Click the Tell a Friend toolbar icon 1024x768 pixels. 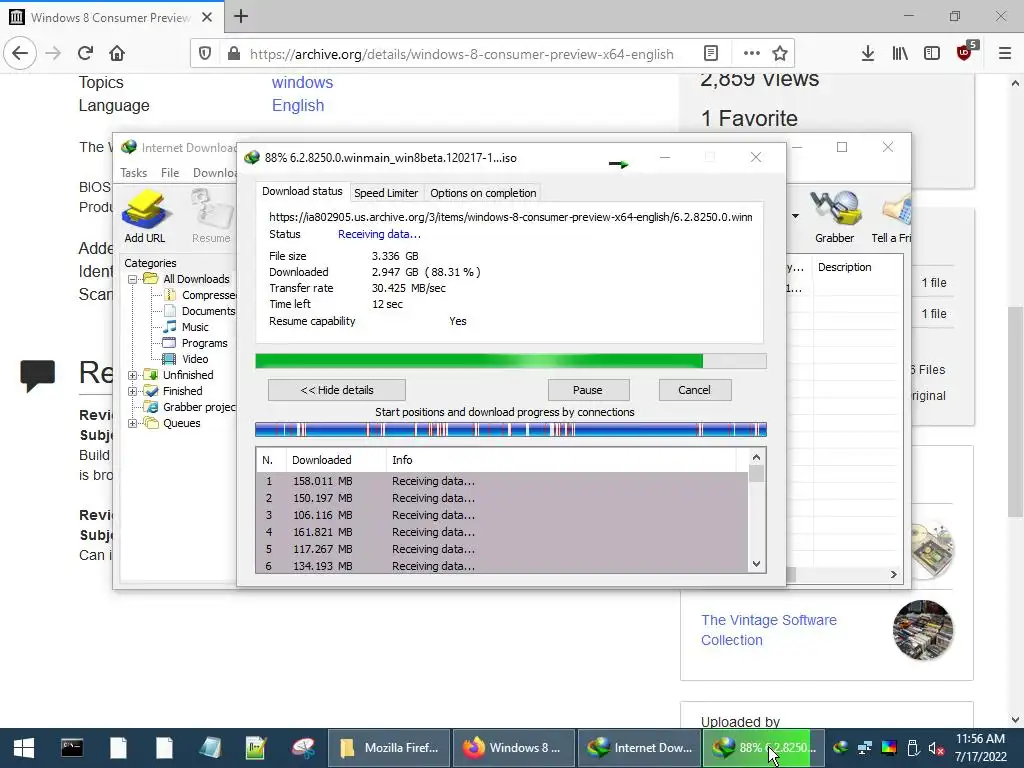pyautogui.click(x=893, y=216)
